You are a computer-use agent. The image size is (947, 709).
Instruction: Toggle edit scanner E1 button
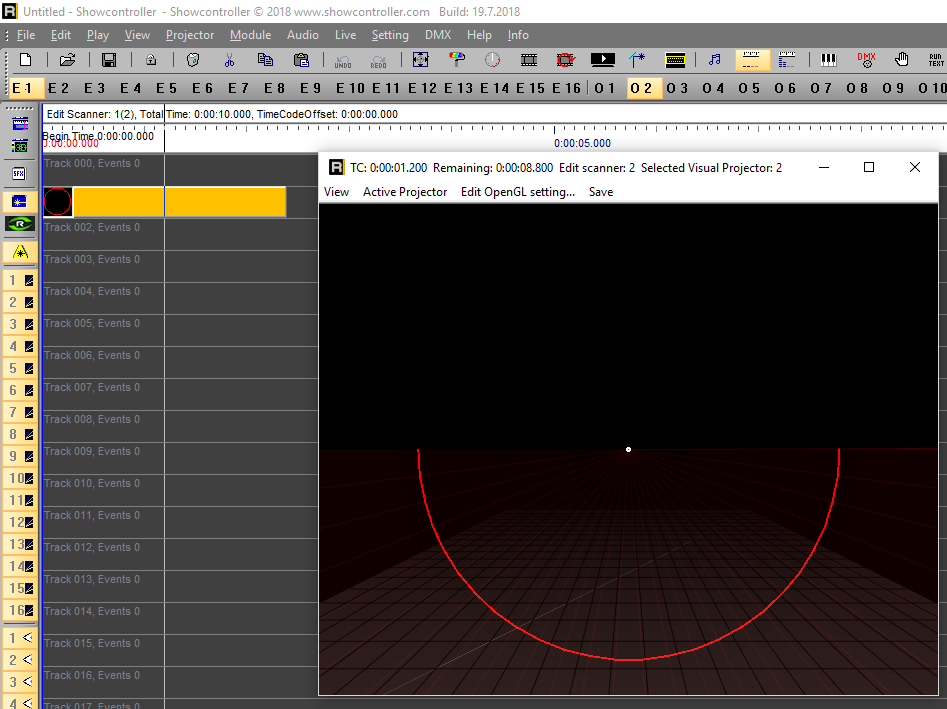[x=24, y=88]
